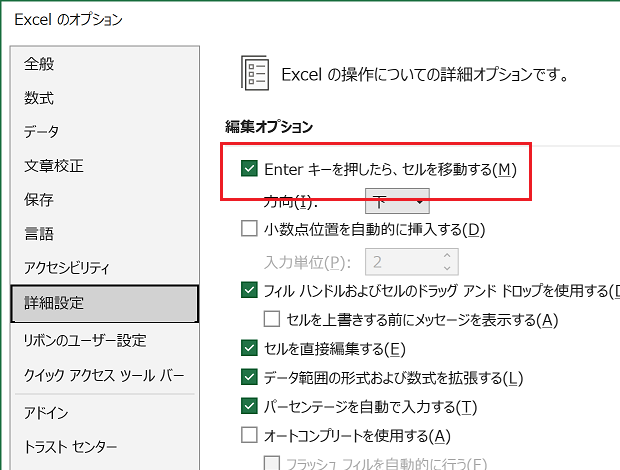620x470 pixels.
Task: Open the データ category
Action: [104, 132]
